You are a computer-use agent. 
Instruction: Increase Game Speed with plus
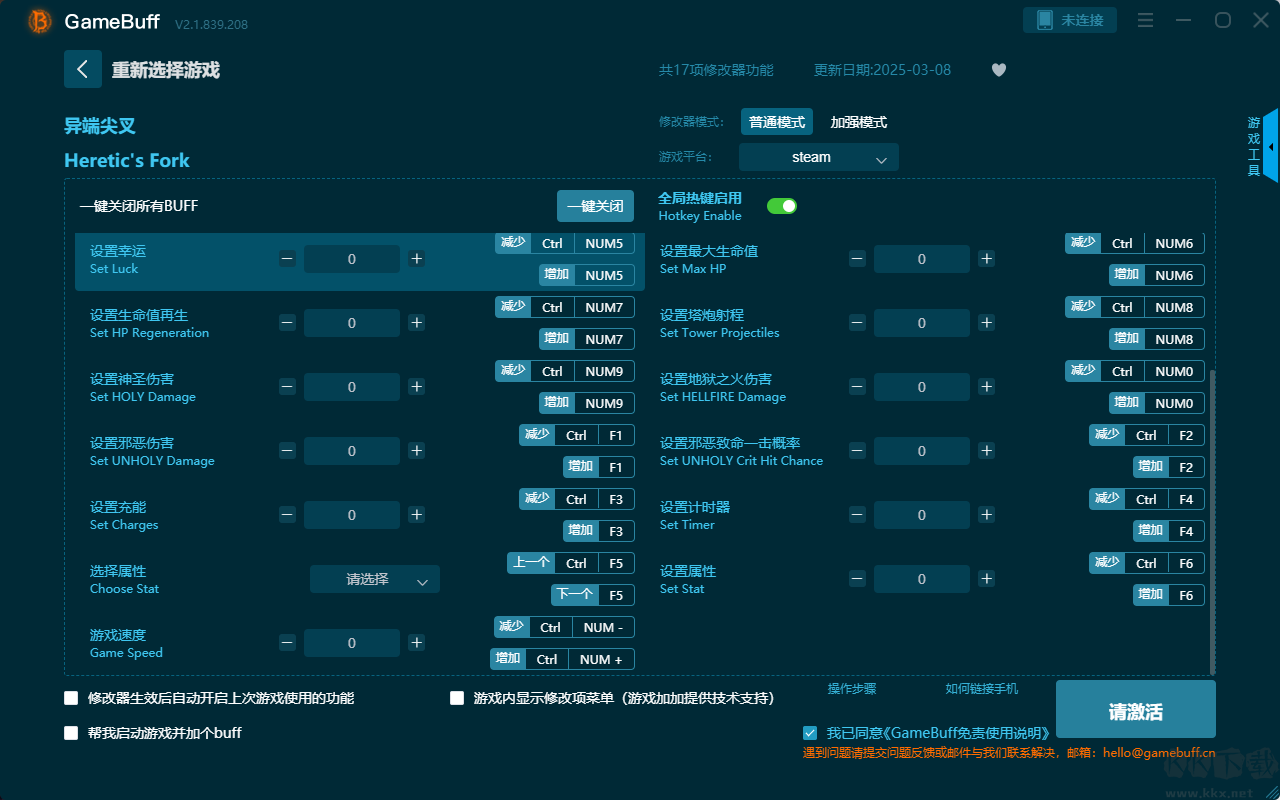click(417, 643)
